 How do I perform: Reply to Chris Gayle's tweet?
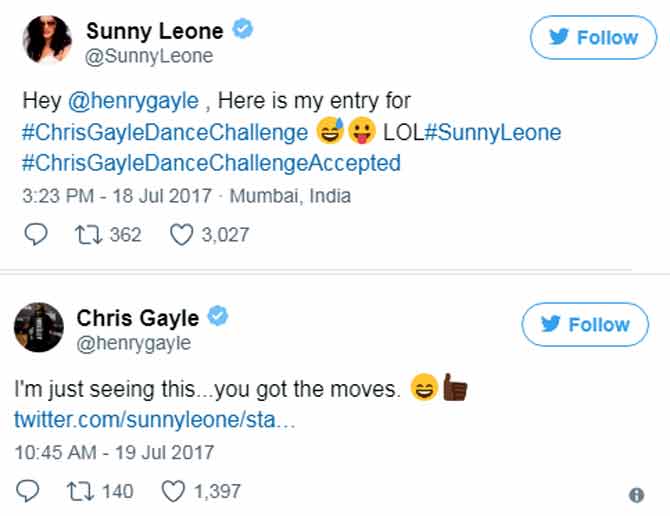click(x=29, y=491)
